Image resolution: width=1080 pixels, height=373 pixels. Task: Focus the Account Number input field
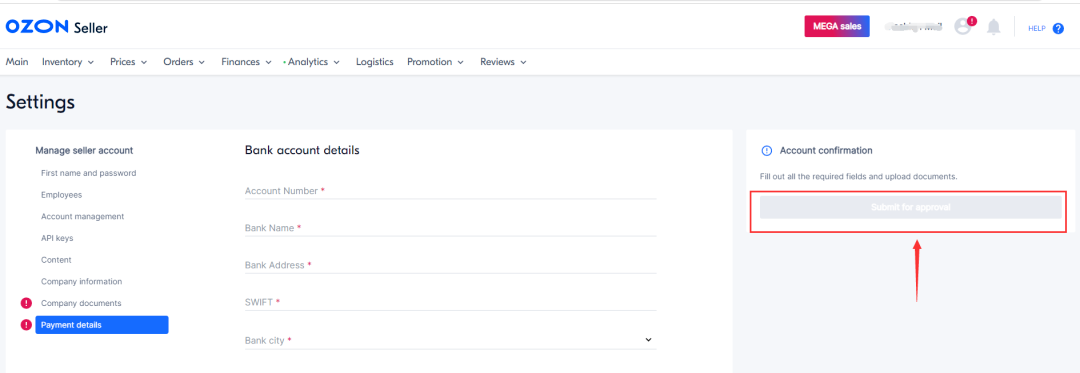click(450, 191)
